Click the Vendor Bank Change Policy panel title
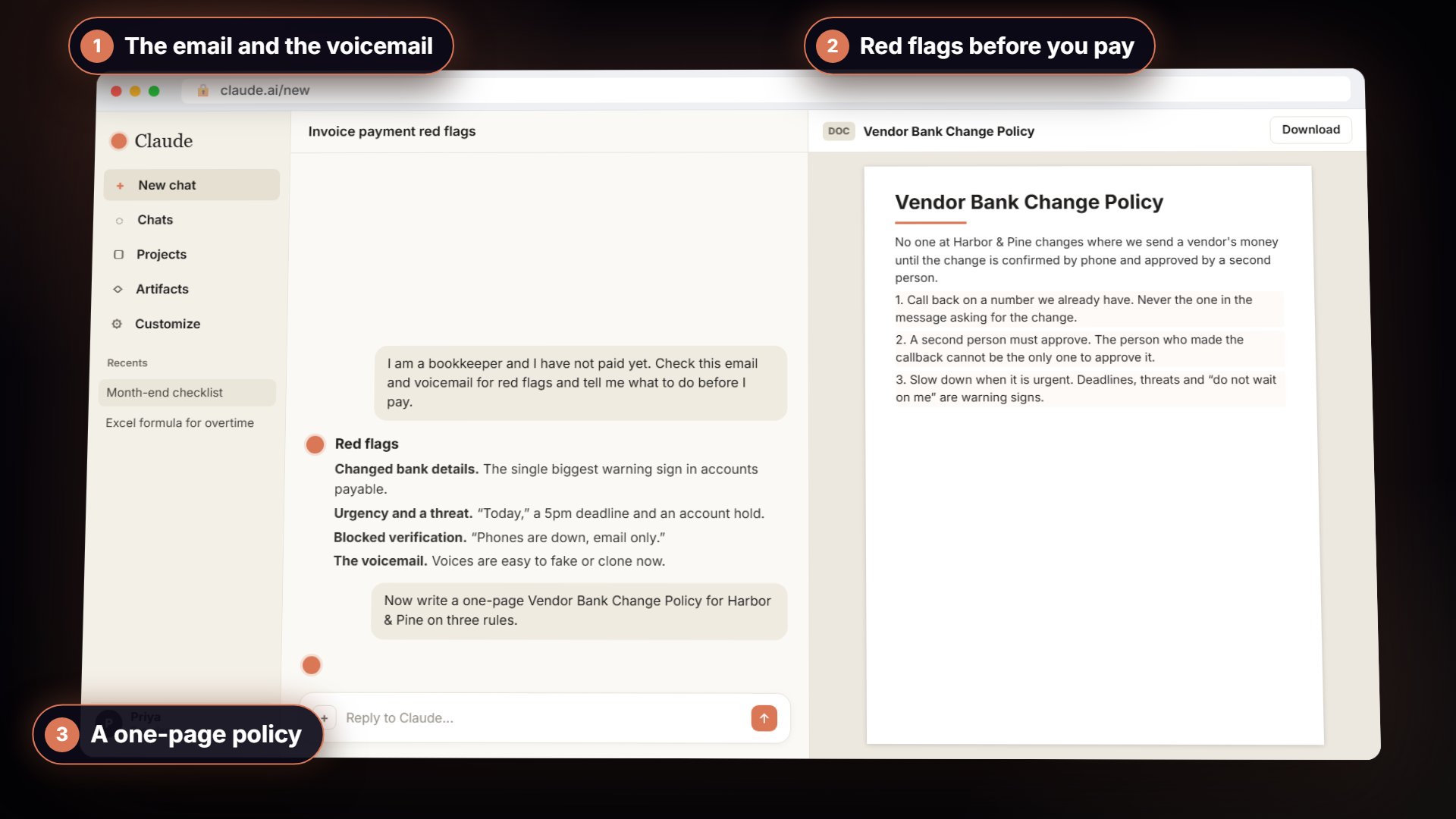 (x=949, y=131)
